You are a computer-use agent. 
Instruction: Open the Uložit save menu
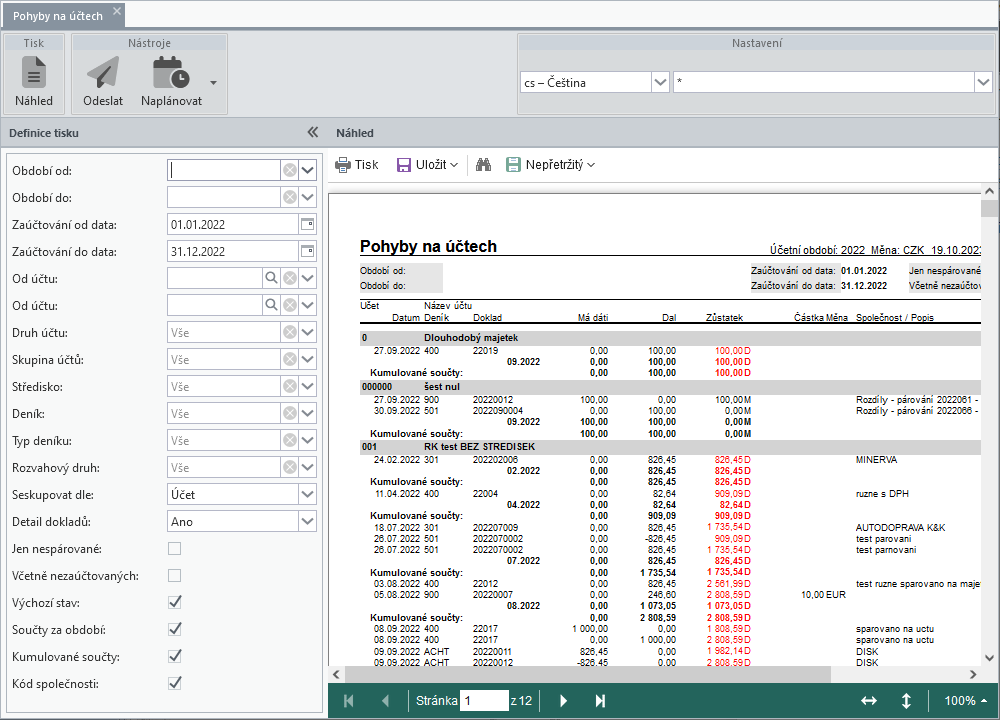pos(428,164)
